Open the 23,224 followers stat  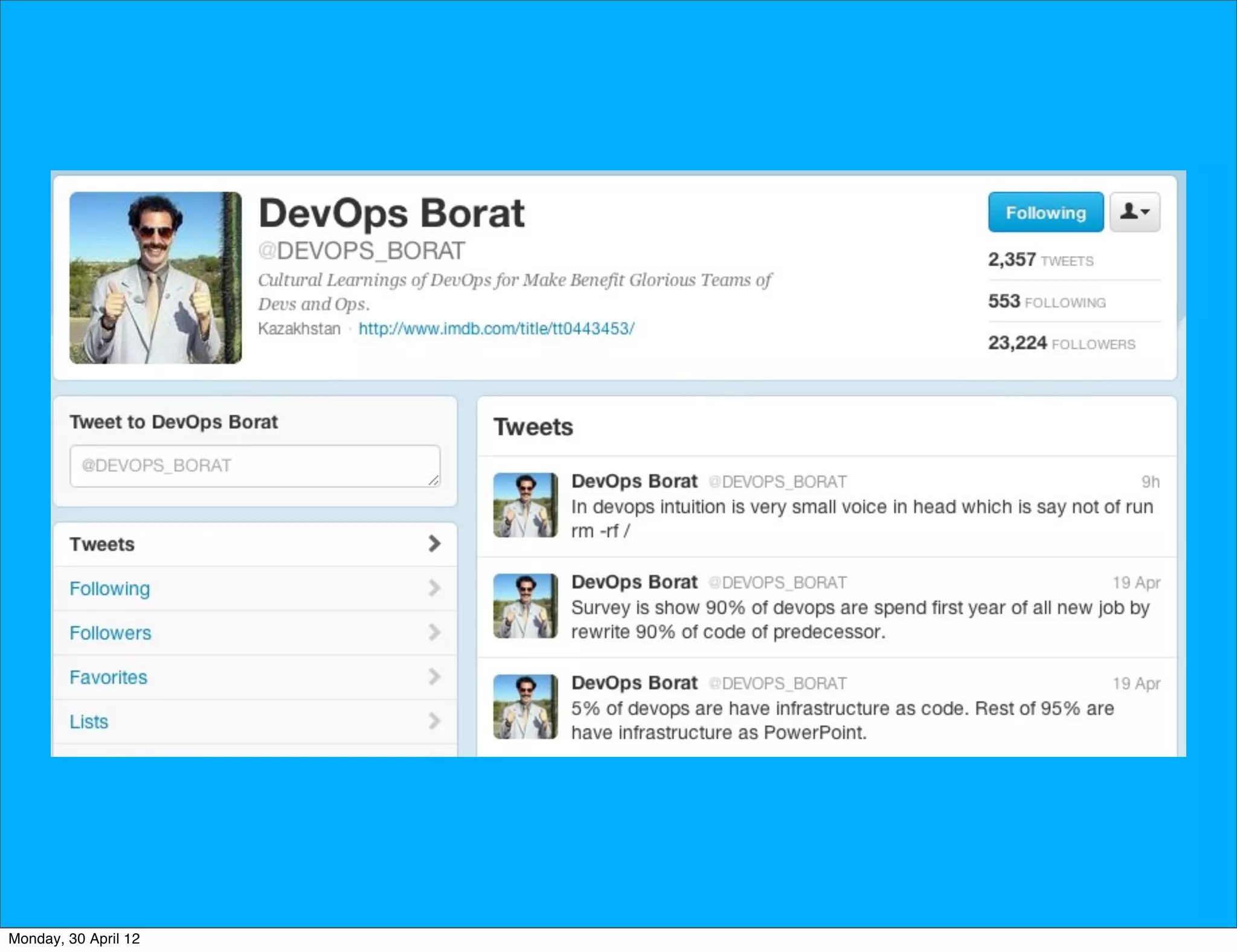[1061, 343]
